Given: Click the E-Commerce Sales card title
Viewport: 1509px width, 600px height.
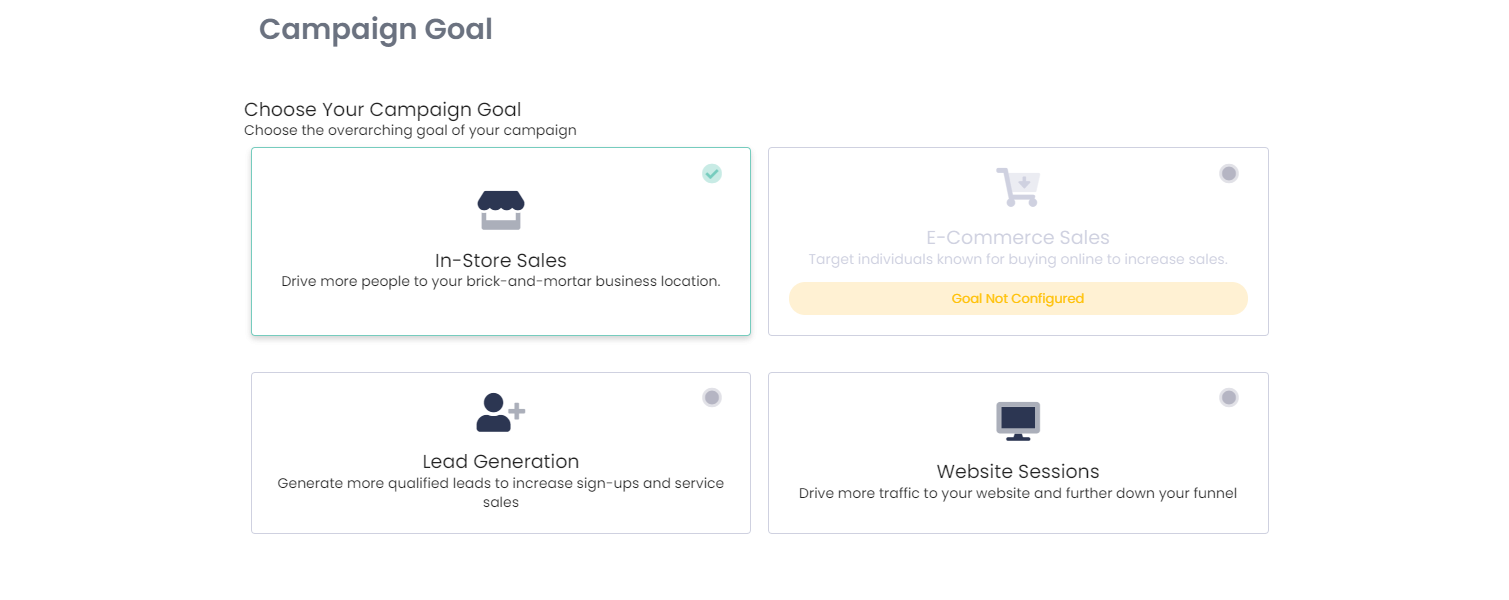Looking at the screenshot, I should [1018, 237].
